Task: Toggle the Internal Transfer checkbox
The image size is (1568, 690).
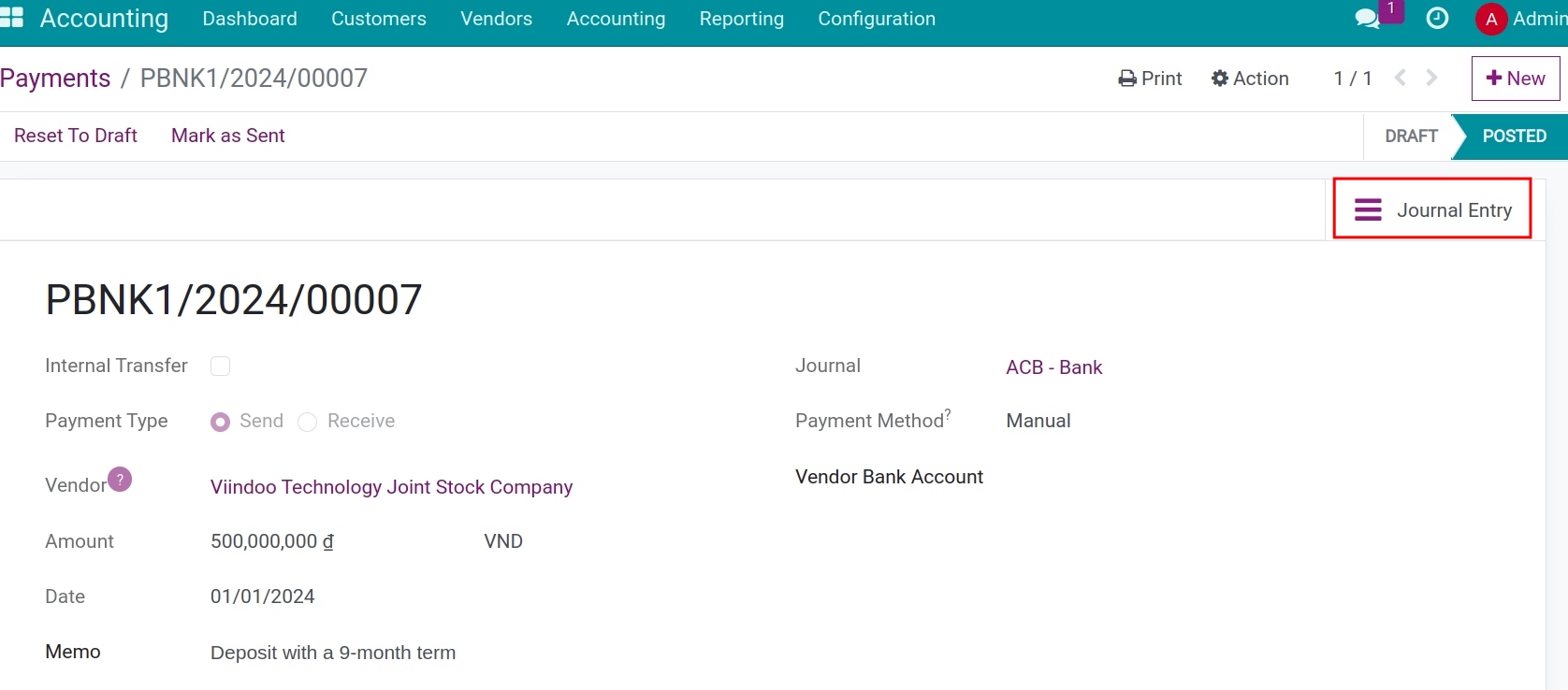Action: pyautogui.click(x=220, y=366)
